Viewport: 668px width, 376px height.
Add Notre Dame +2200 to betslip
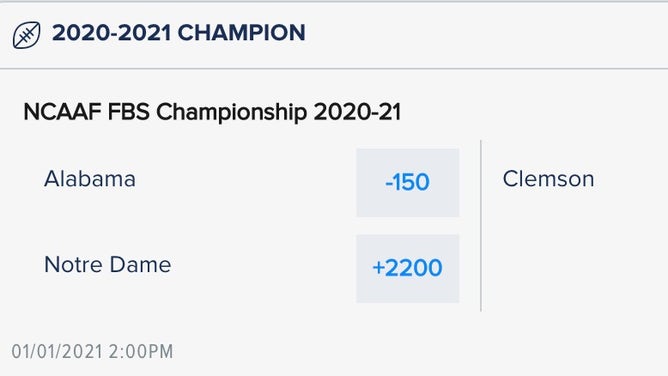[408, 269]
